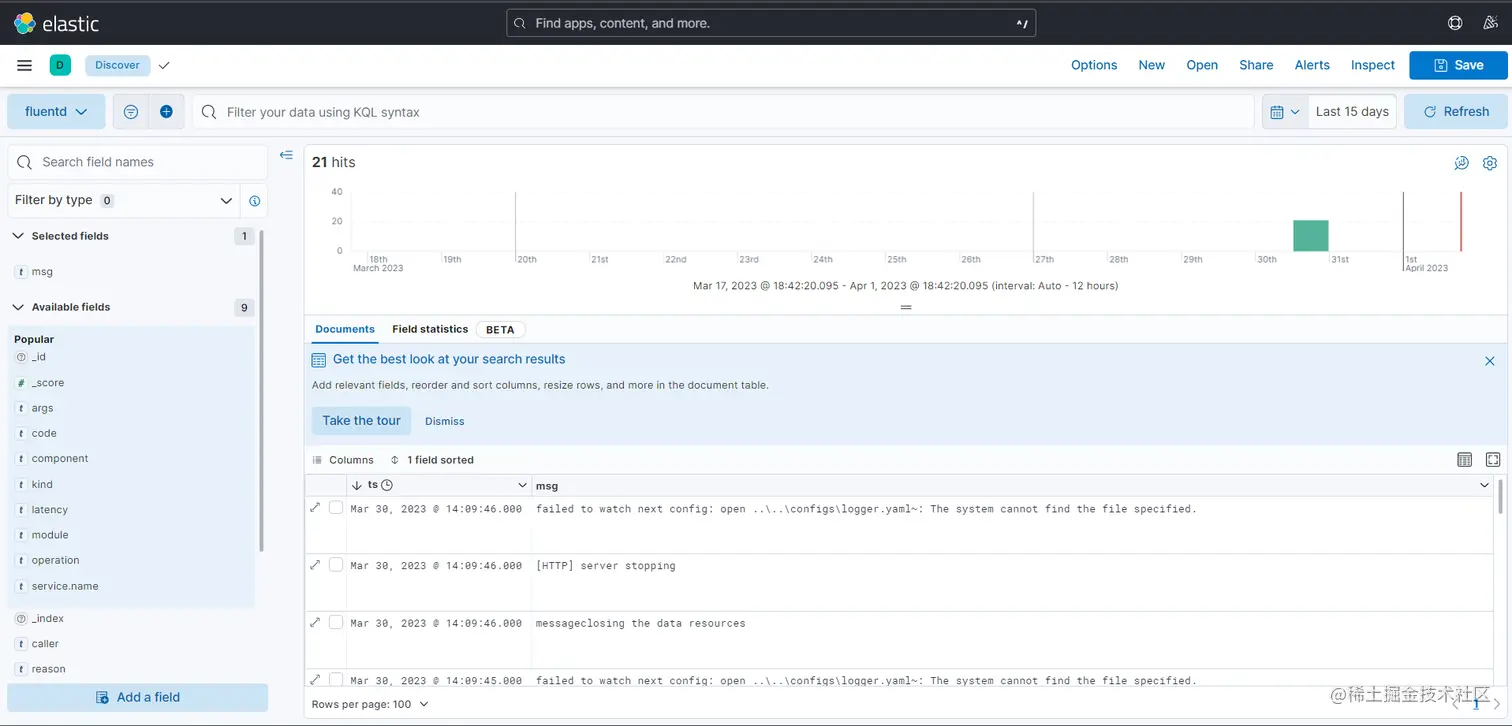1512x726 pixels.
Task: Click the Take the tour button
Action: click(x=361, y=421)
